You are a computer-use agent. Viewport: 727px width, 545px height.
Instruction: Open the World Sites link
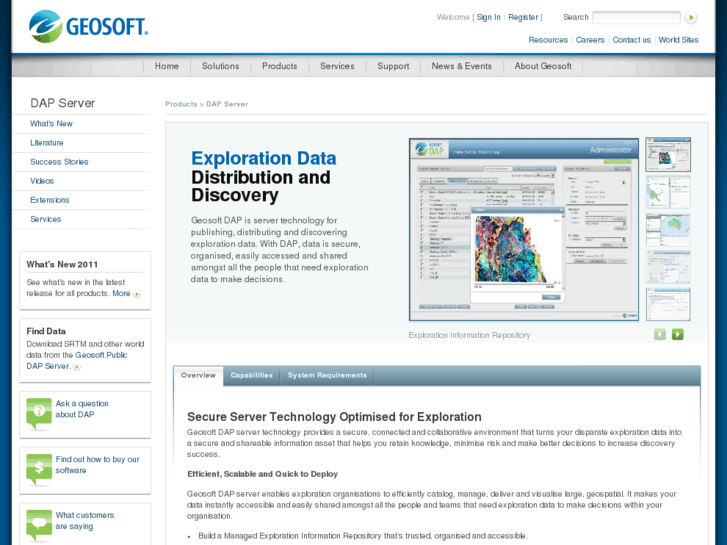click(678, 40)
